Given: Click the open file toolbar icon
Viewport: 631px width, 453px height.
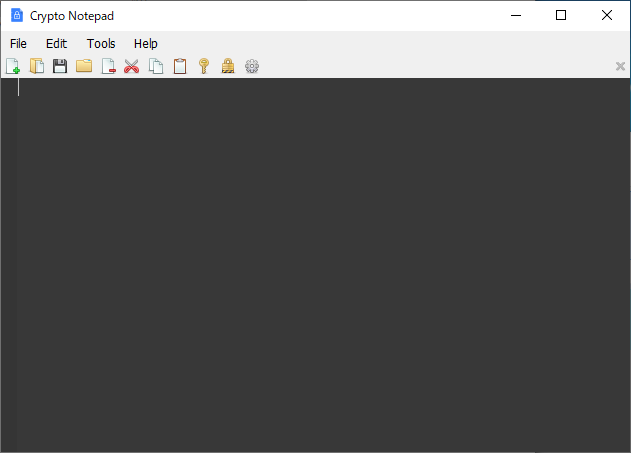Looking at the screenshot, I should coord(37,66).
